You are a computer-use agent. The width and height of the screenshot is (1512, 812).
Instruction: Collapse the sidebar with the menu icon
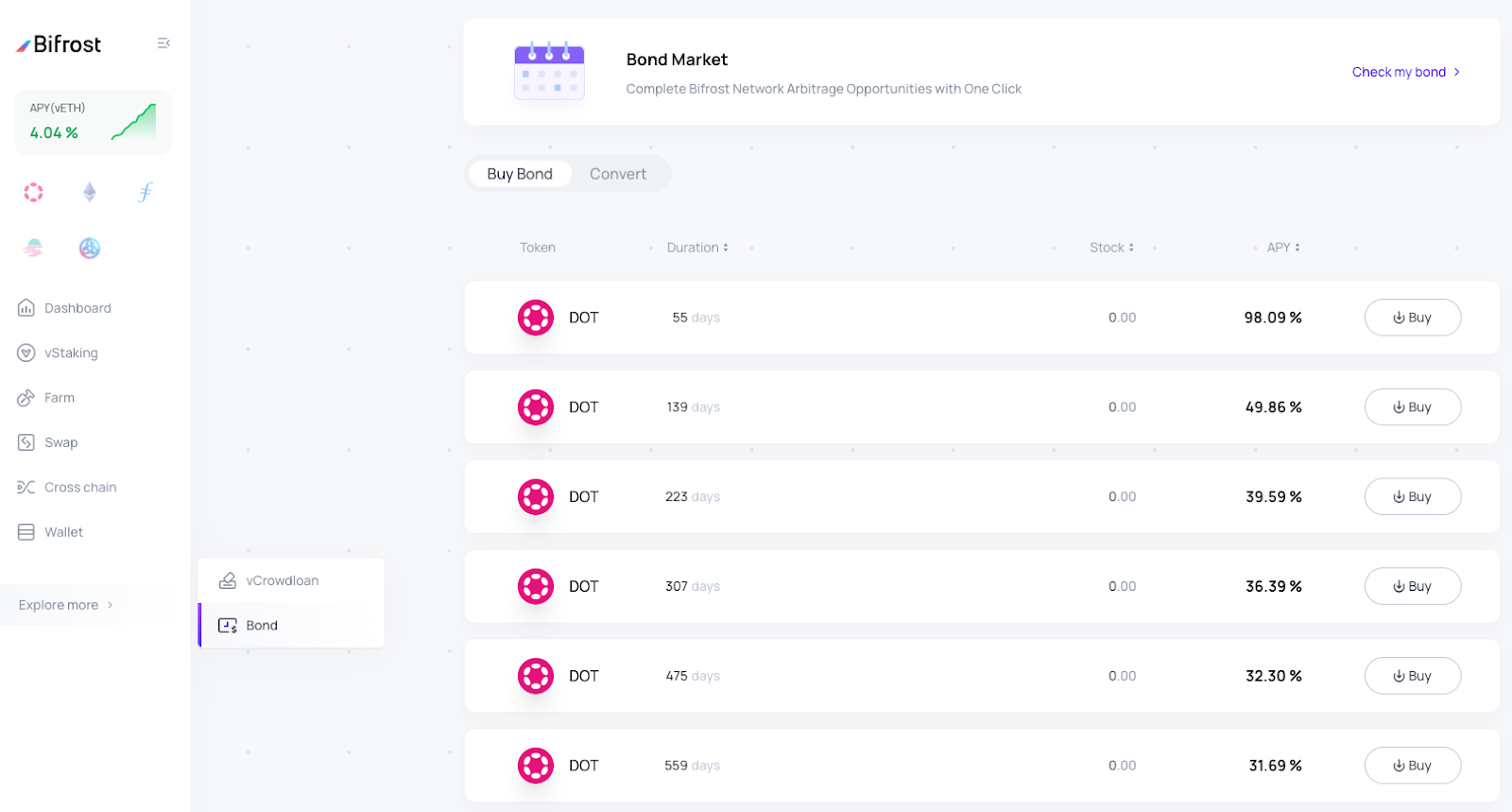point(163,43)
